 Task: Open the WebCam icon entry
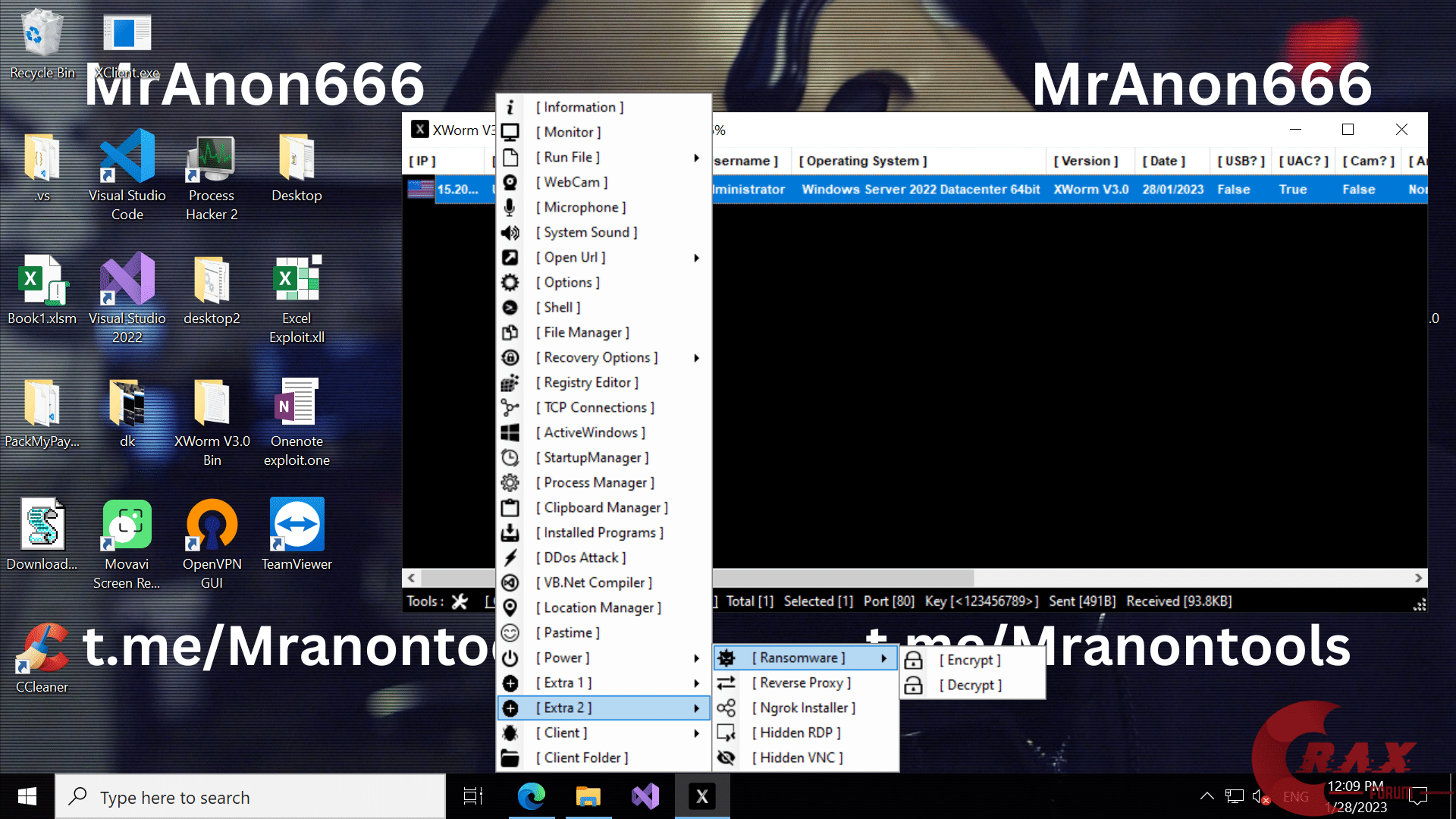[510, 182]
